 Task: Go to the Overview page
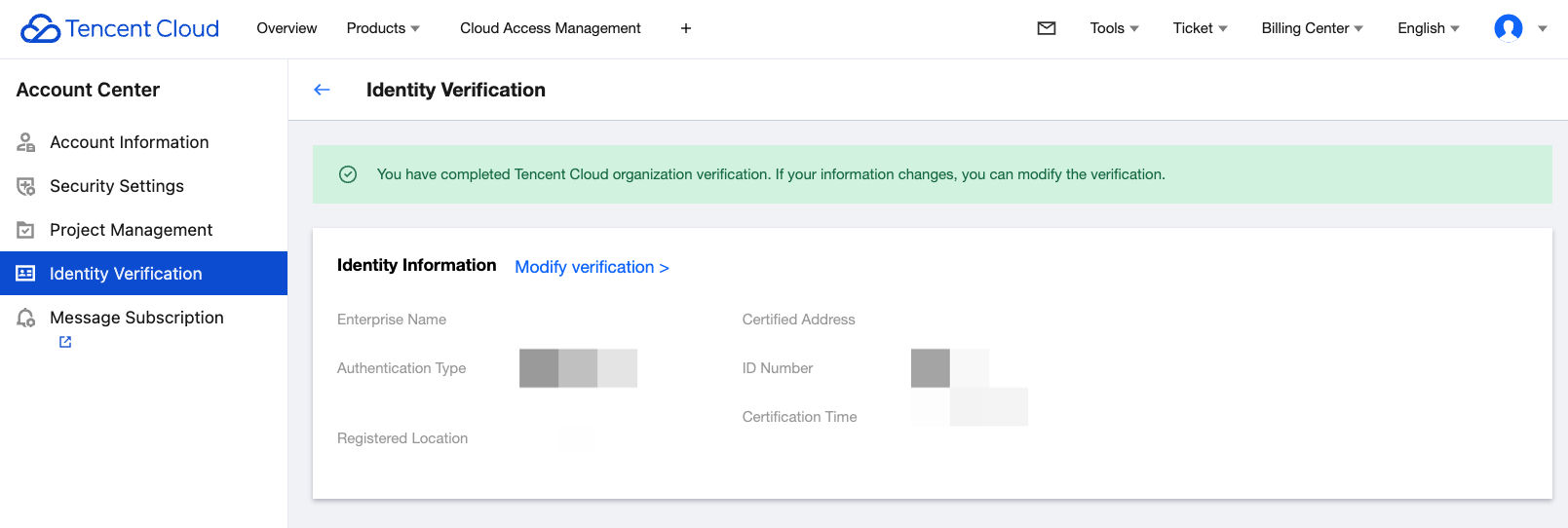(287, 28)
